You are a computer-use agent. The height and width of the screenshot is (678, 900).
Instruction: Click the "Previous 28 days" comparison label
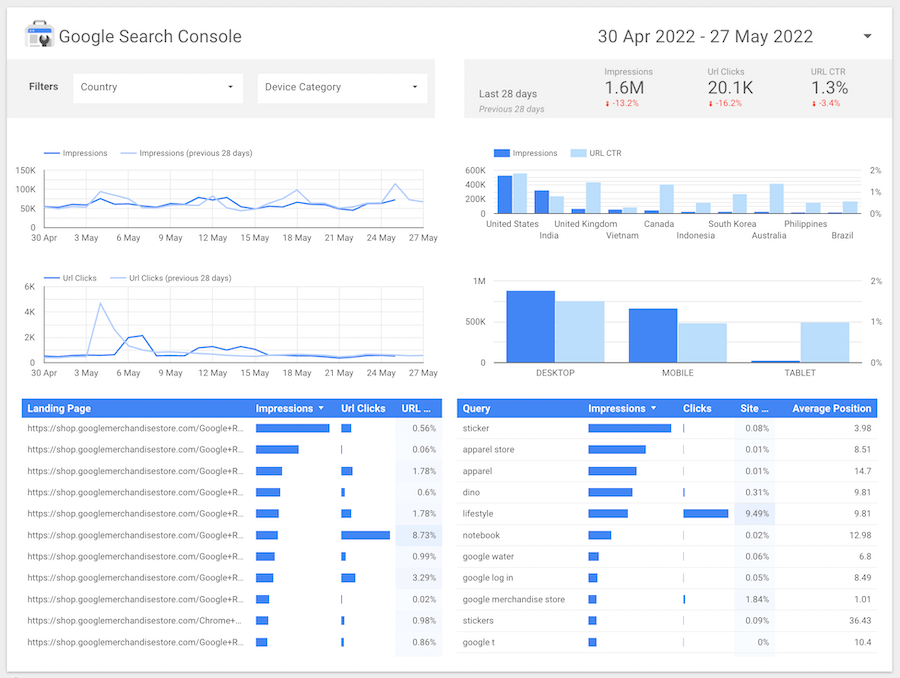(x=511, y=109)
